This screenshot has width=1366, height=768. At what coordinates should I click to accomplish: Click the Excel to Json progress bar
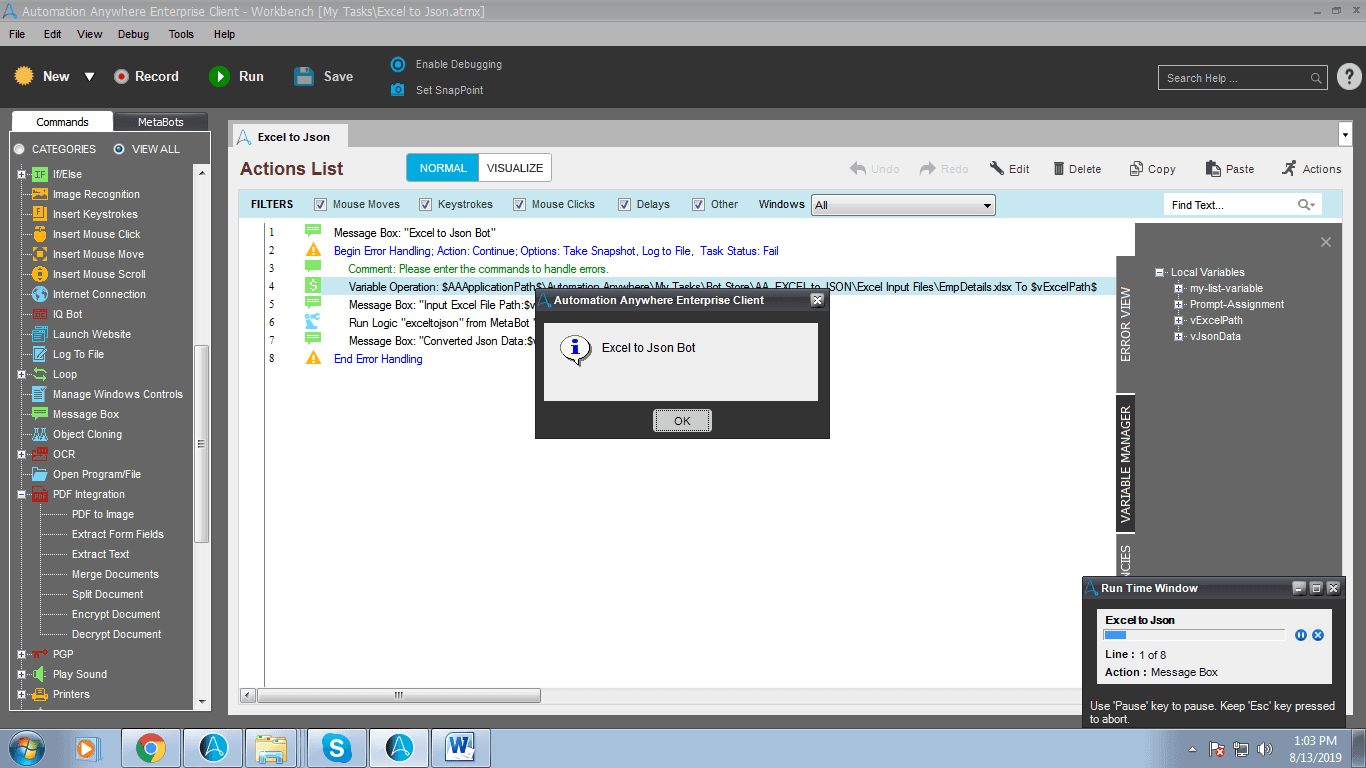tap(1194, 635)
